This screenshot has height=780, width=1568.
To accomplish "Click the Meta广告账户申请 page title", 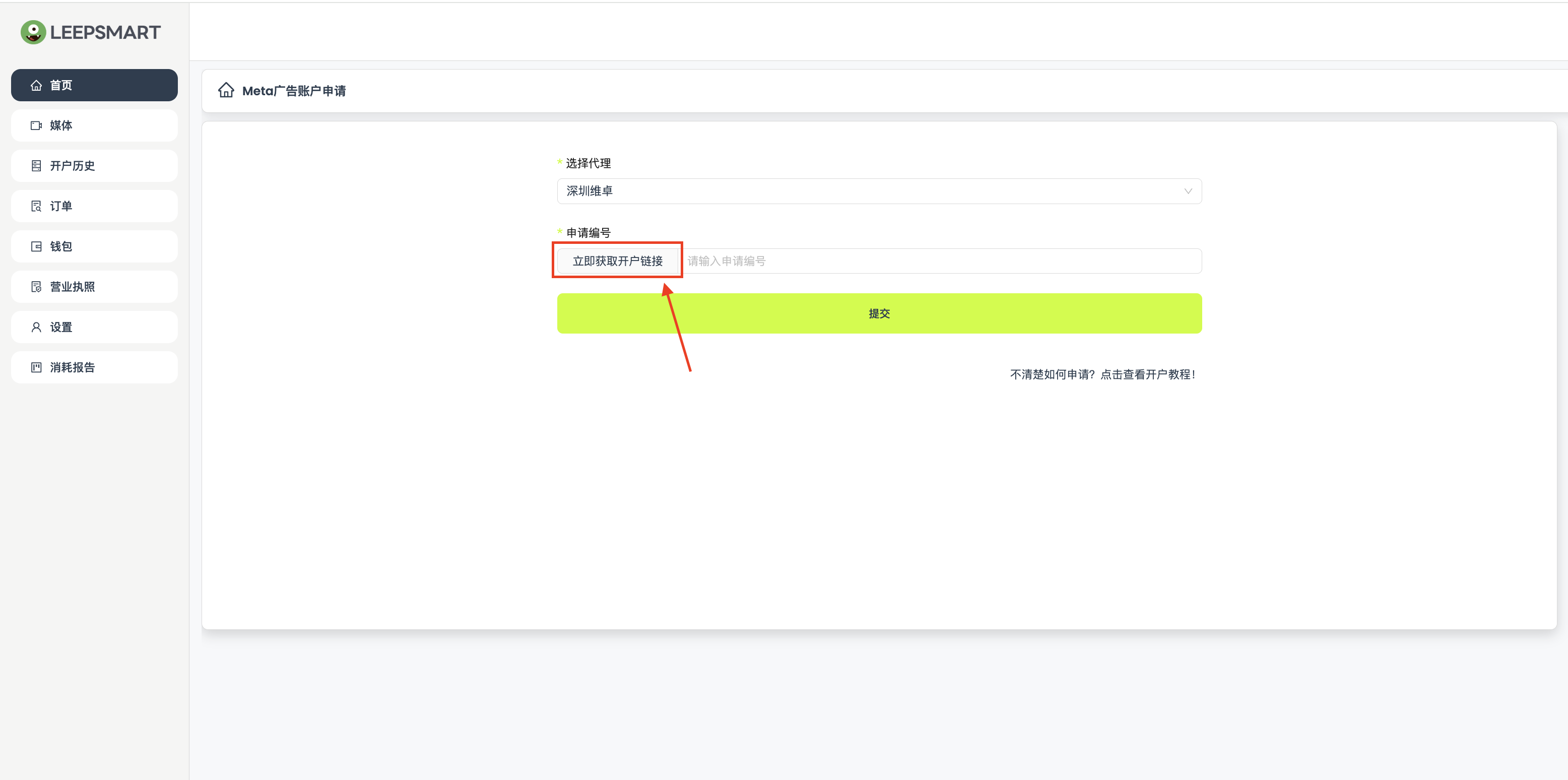I will (294, 91).
